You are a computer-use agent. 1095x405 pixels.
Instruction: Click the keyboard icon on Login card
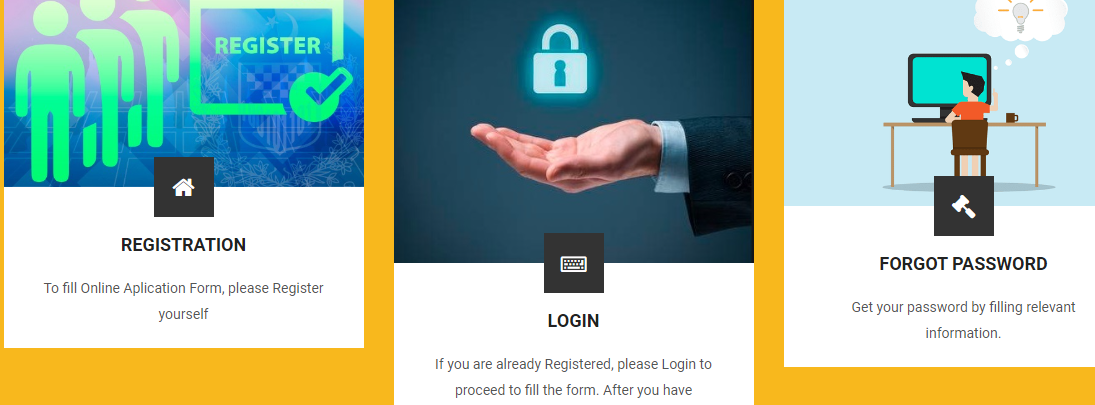573,263
